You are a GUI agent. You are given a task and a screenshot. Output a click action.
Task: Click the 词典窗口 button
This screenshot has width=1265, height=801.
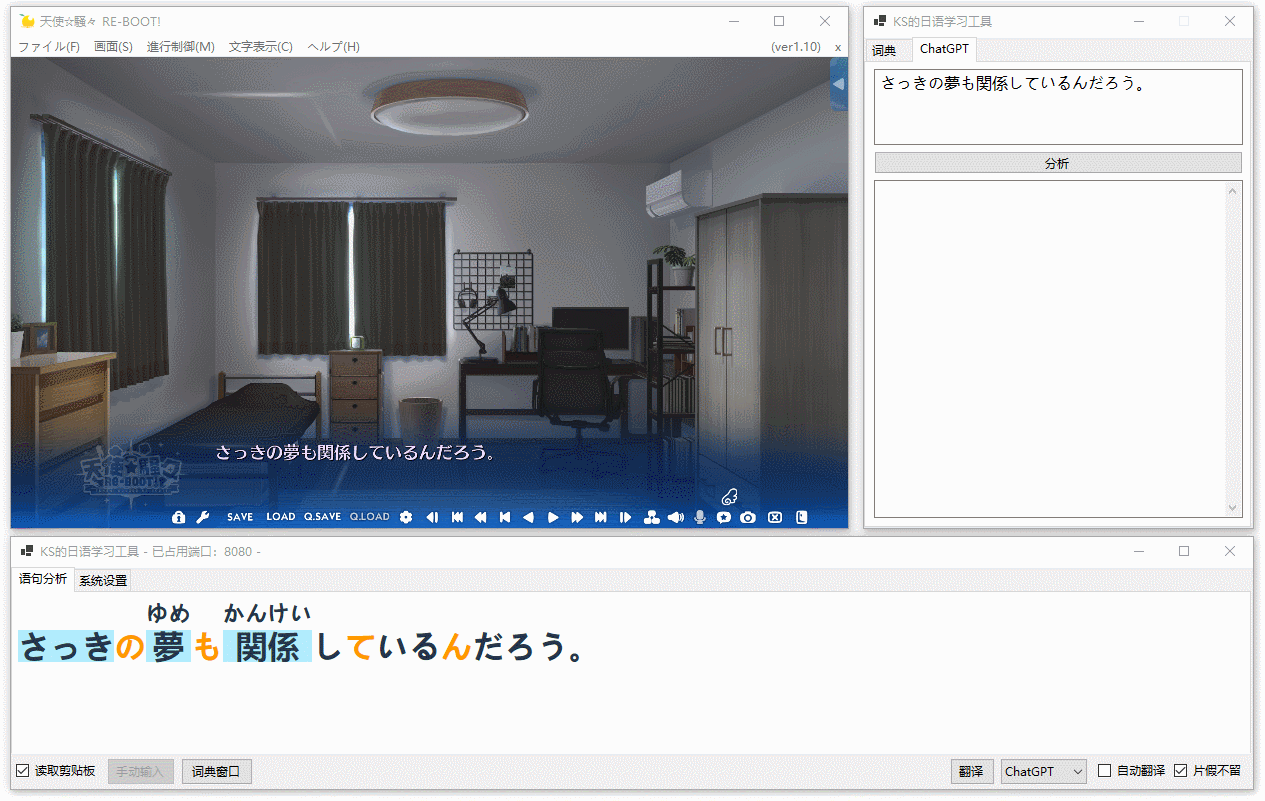[x=217, y=771]
